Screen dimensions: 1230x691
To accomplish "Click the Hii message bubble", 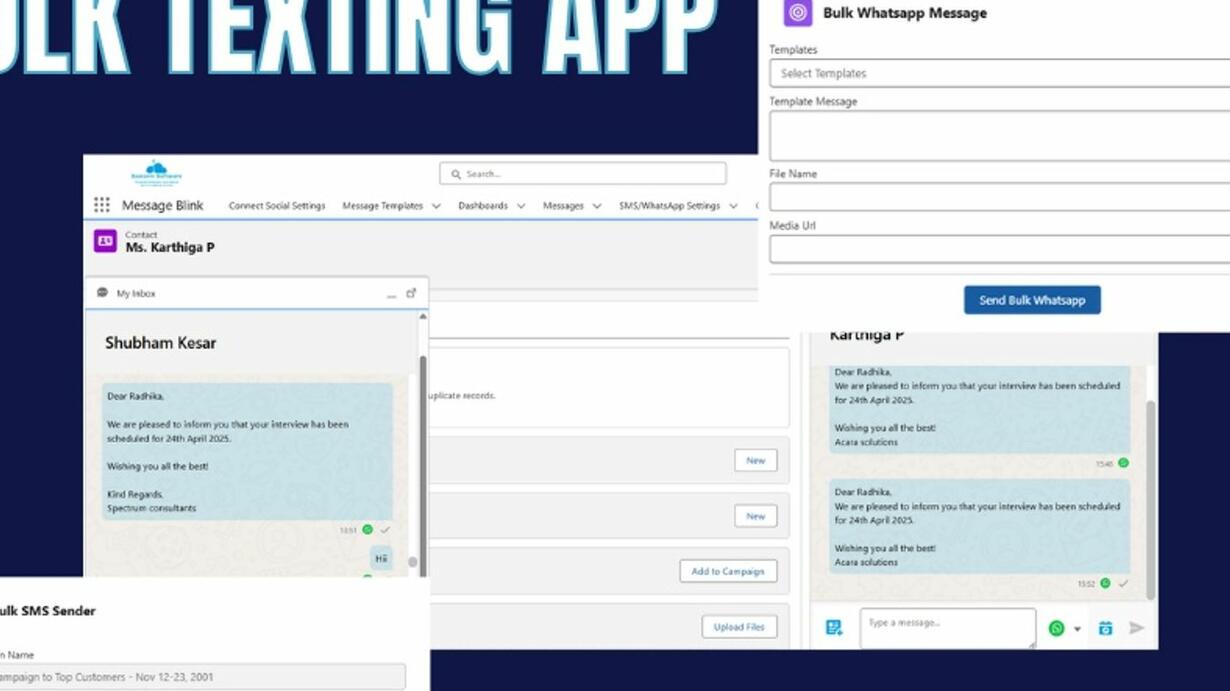I will 381,558.
